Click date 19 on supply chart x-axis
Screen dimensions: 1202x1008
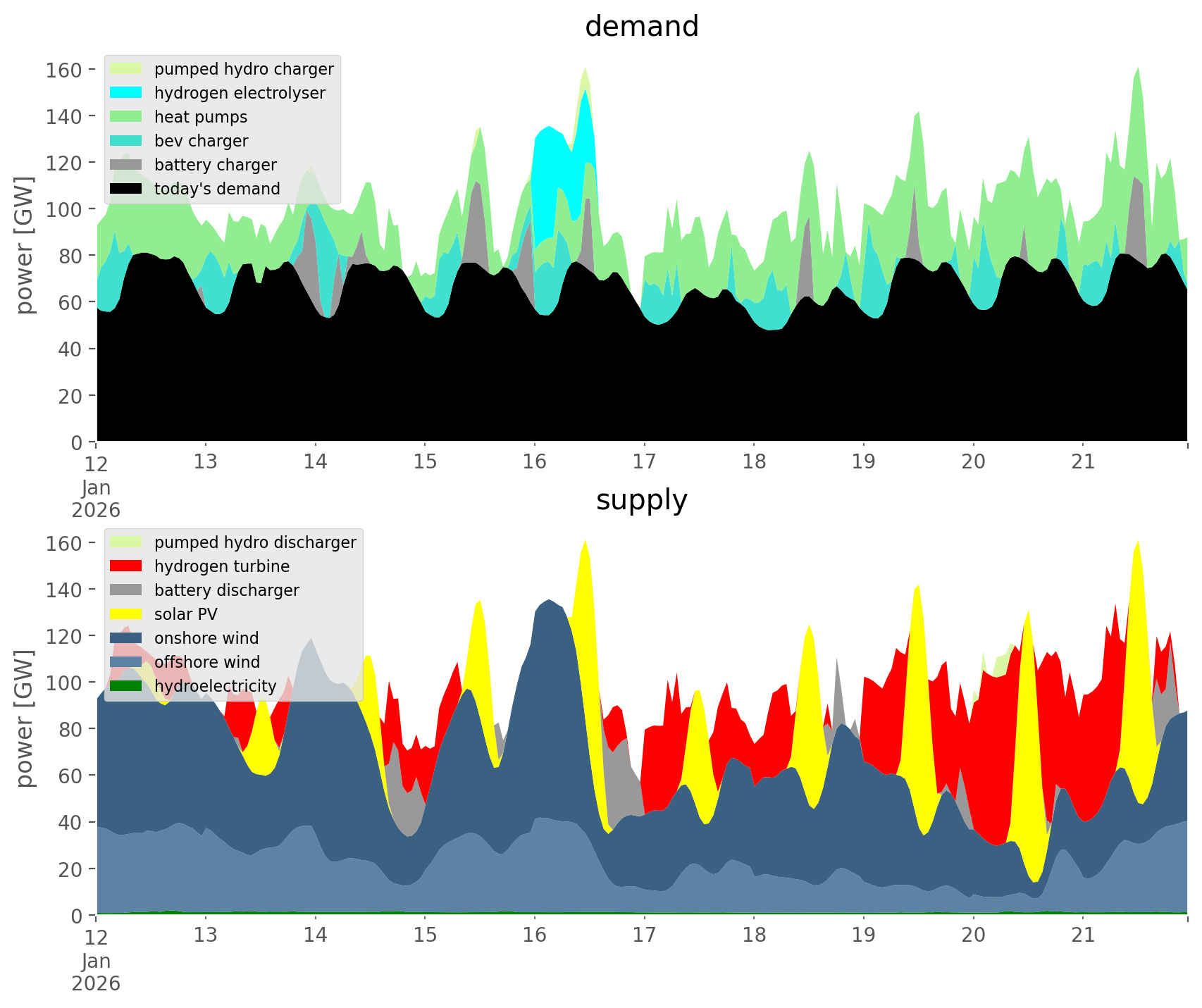[864, 935]
